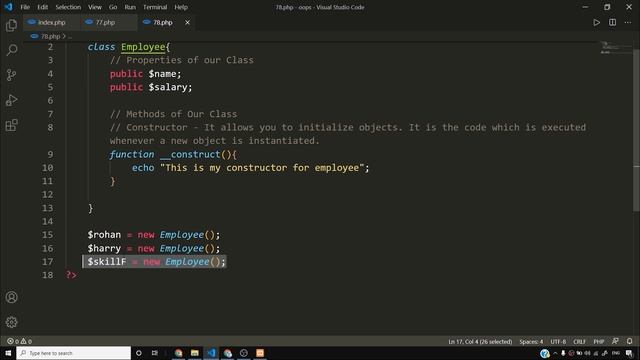Change the CRLF end of line sequence
The image size is (640, 360).
[579, 341]
